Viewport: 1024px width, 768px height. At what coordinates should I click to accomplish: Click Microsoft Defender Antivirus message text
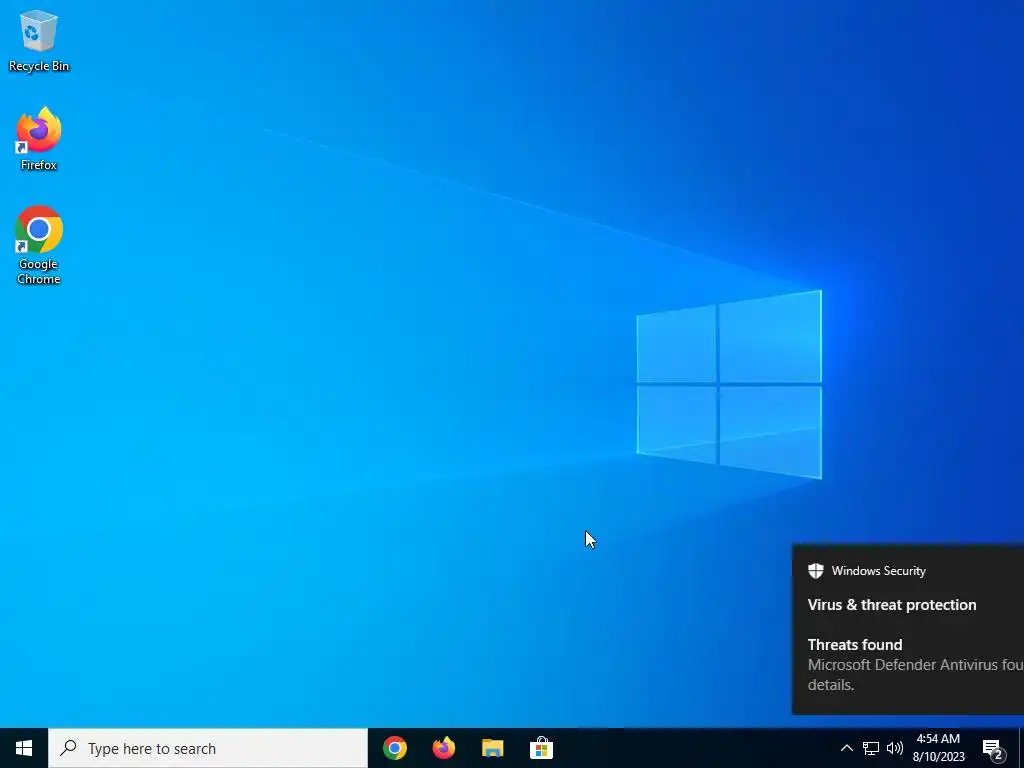click(x=916, y=675)
